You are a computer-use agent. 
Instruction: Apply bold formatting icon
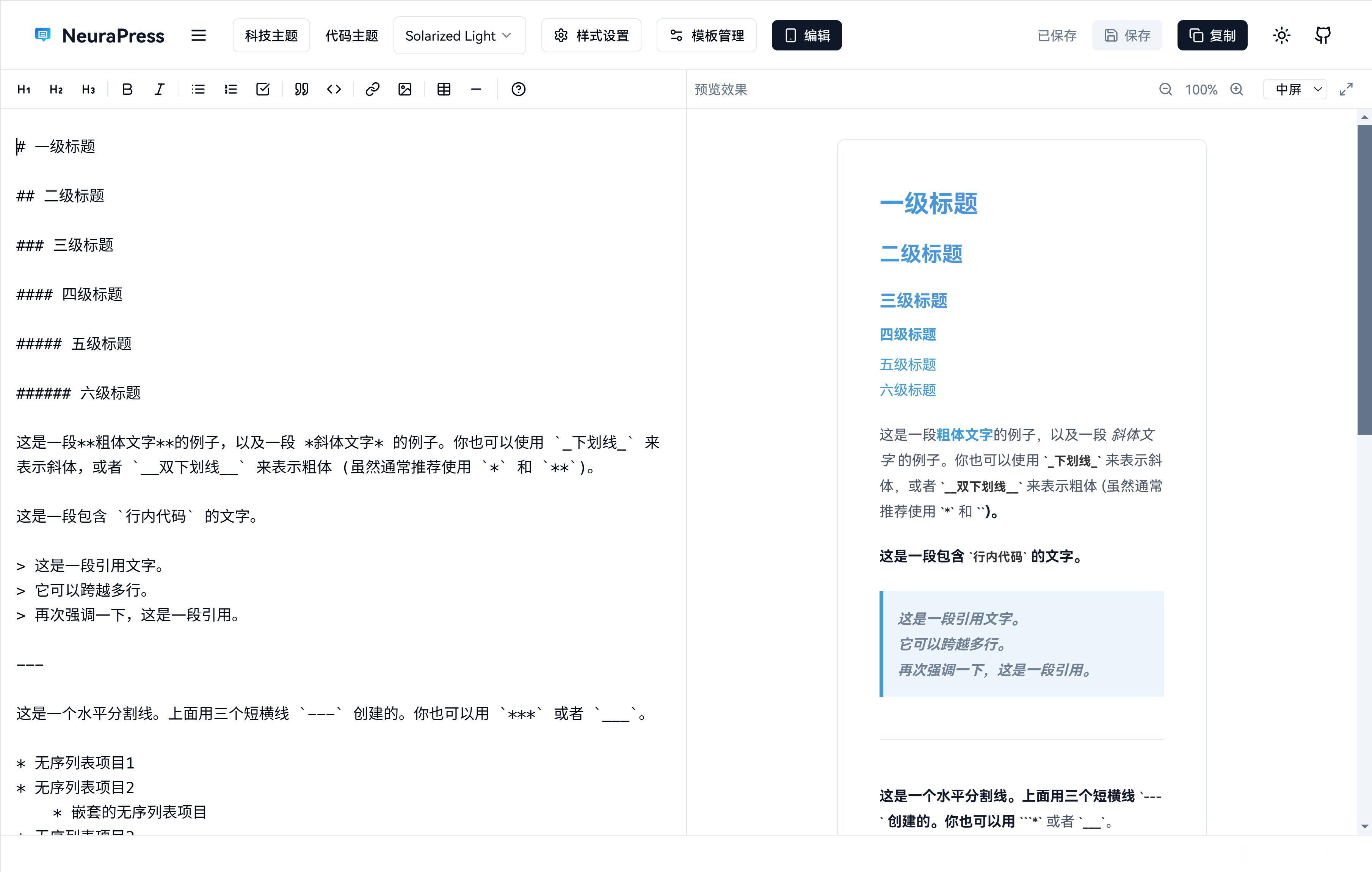pyautogui.click(x=128, y=90)
